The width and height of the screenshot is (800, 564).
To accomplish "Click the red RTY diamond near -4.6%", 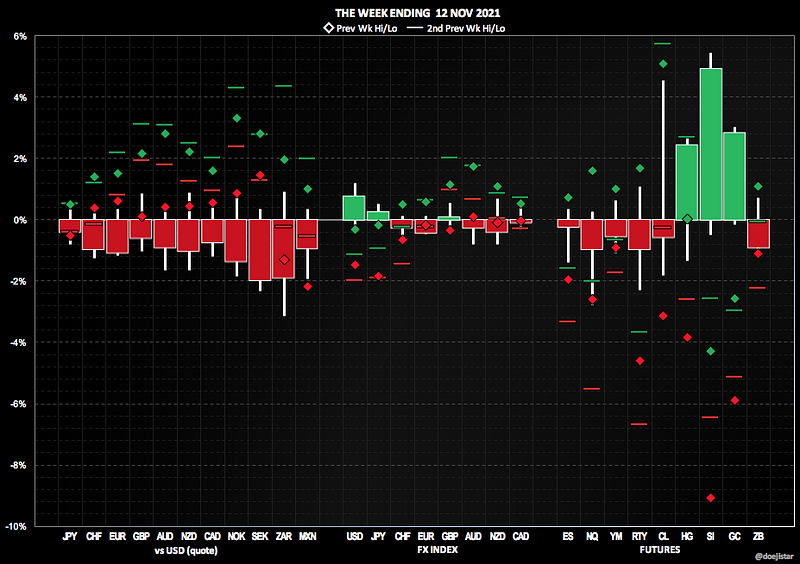I will (640, 361).
